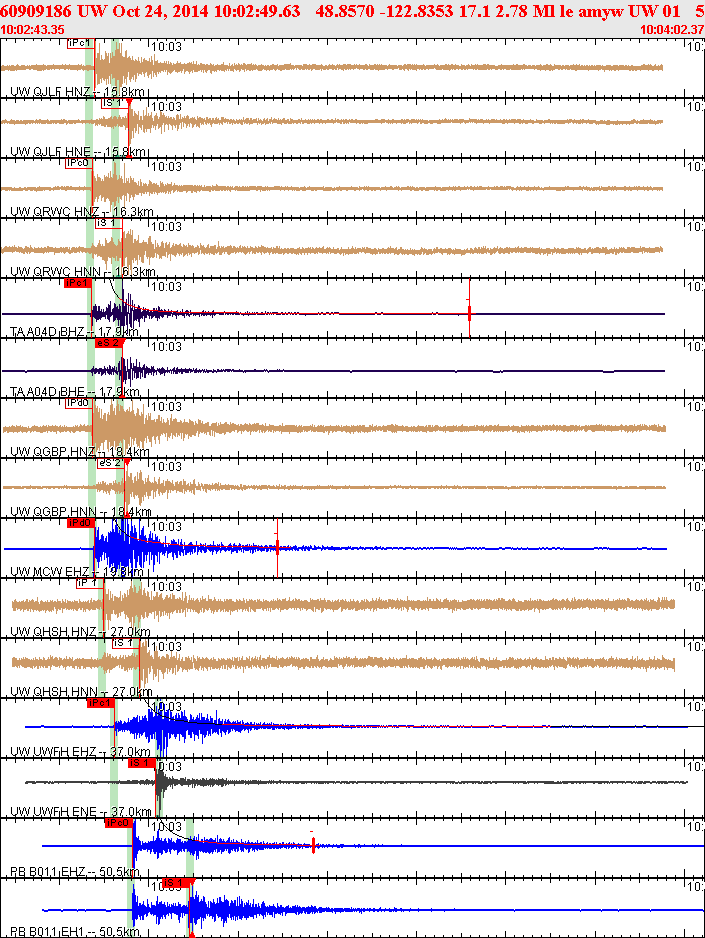Click the red iS 1 flag on UWFH ENE
Screen dimensions: 705x938
pyautogui.click(x=142, y=762)
